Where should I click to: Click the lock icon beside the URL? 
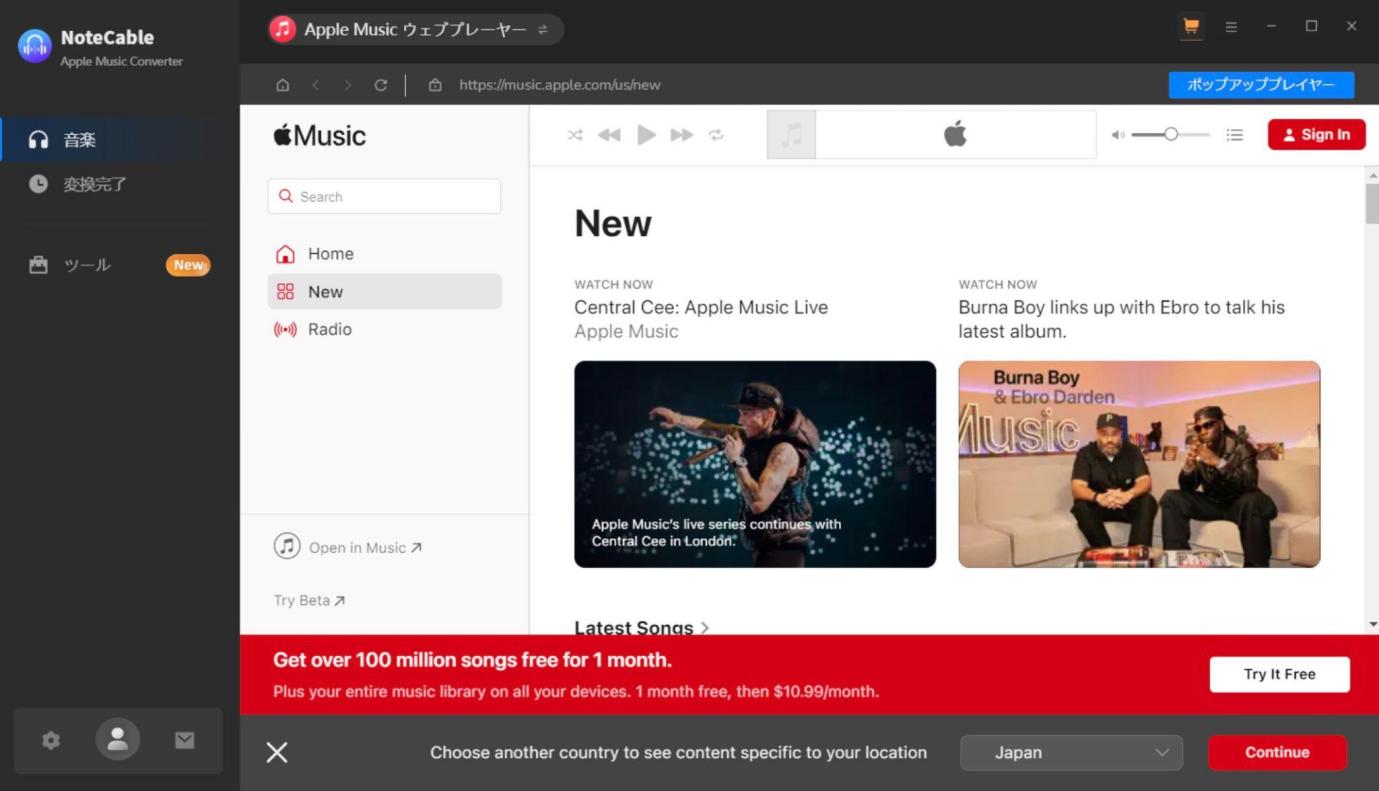(x=435, y=85)
